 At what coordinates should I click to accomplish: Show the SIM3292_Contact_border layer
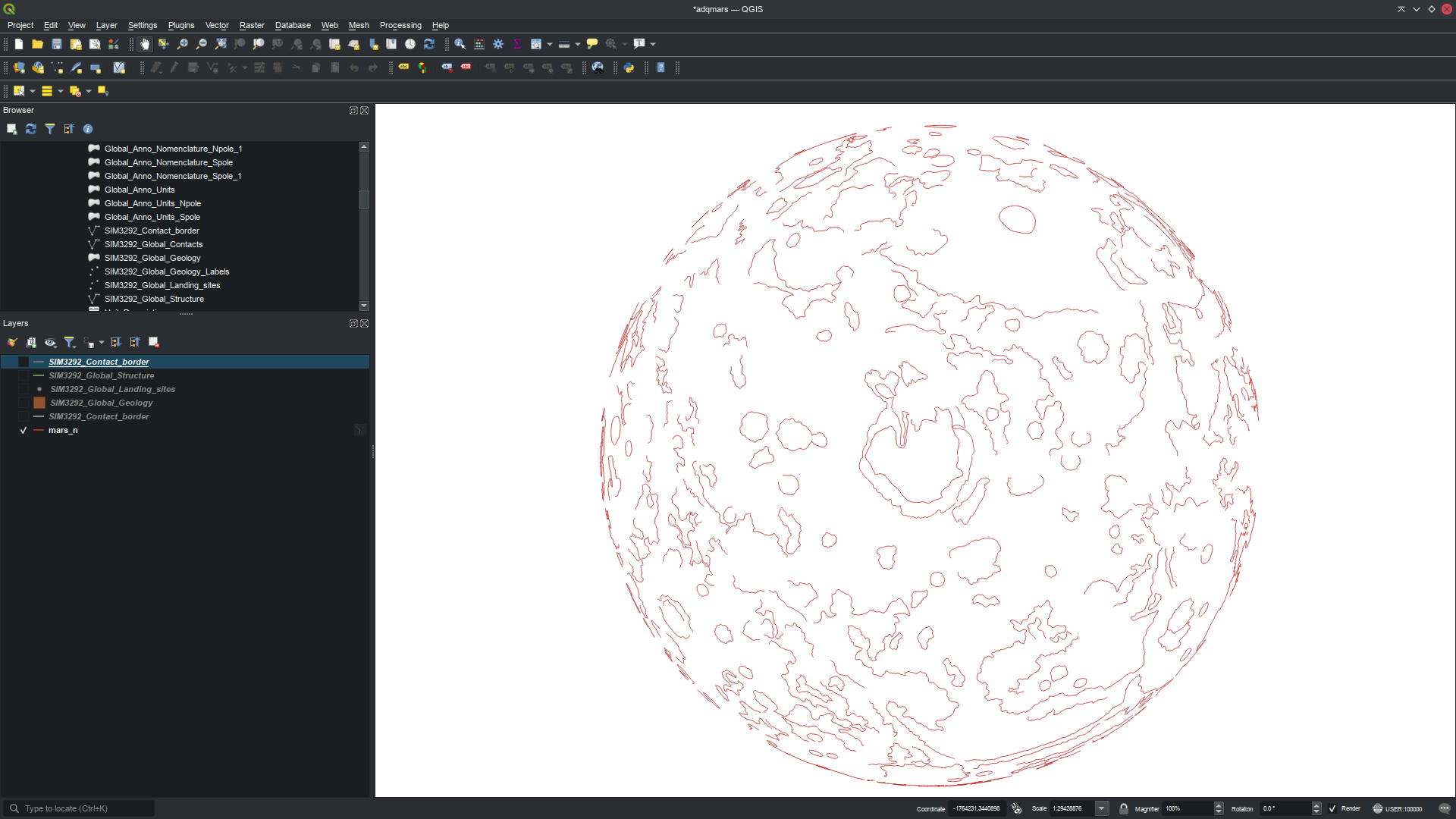[23, 362]
